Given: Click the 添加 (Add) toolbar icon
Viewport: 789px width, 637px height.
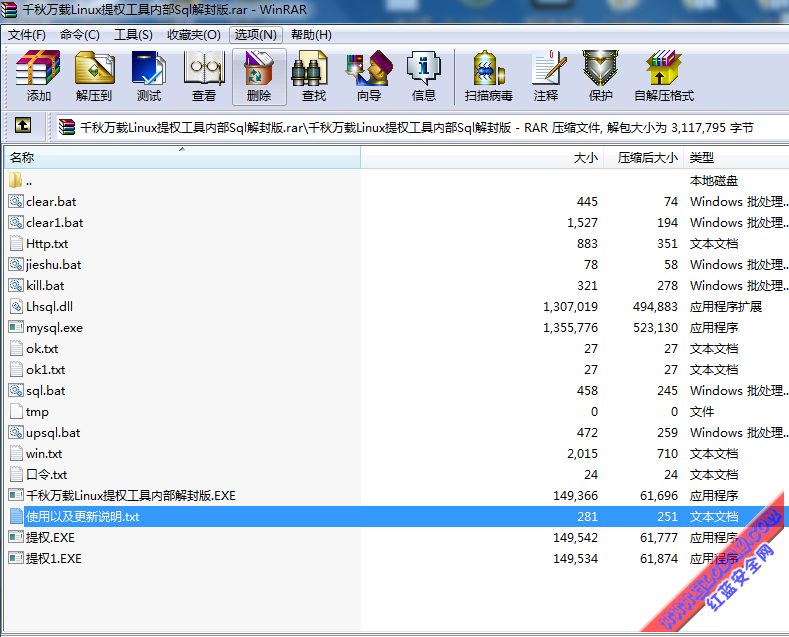Looking at the screenshot, I should coord(38,76).
